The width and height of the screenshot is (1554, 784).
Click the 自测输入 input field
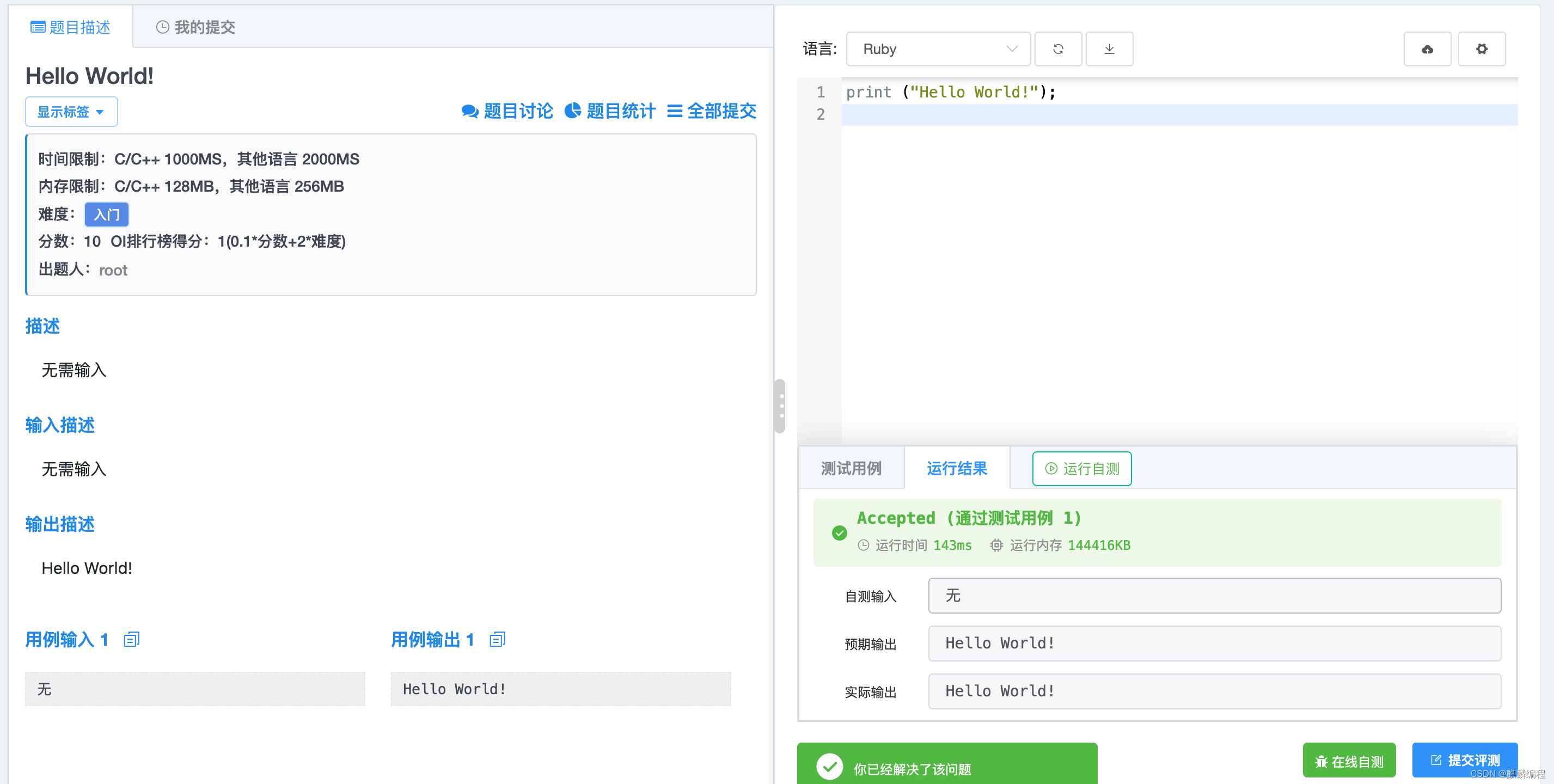click(x=1214, y=595)
